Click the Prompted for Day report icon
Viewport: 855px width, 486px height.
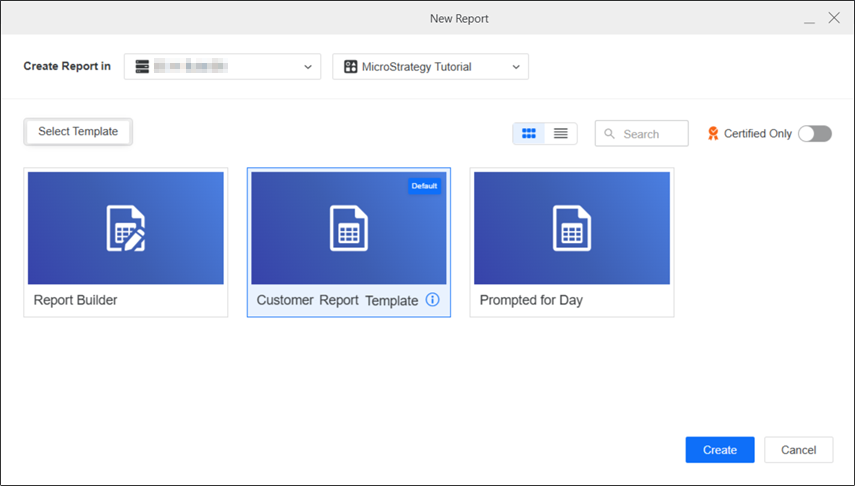(x=572, y=229)
